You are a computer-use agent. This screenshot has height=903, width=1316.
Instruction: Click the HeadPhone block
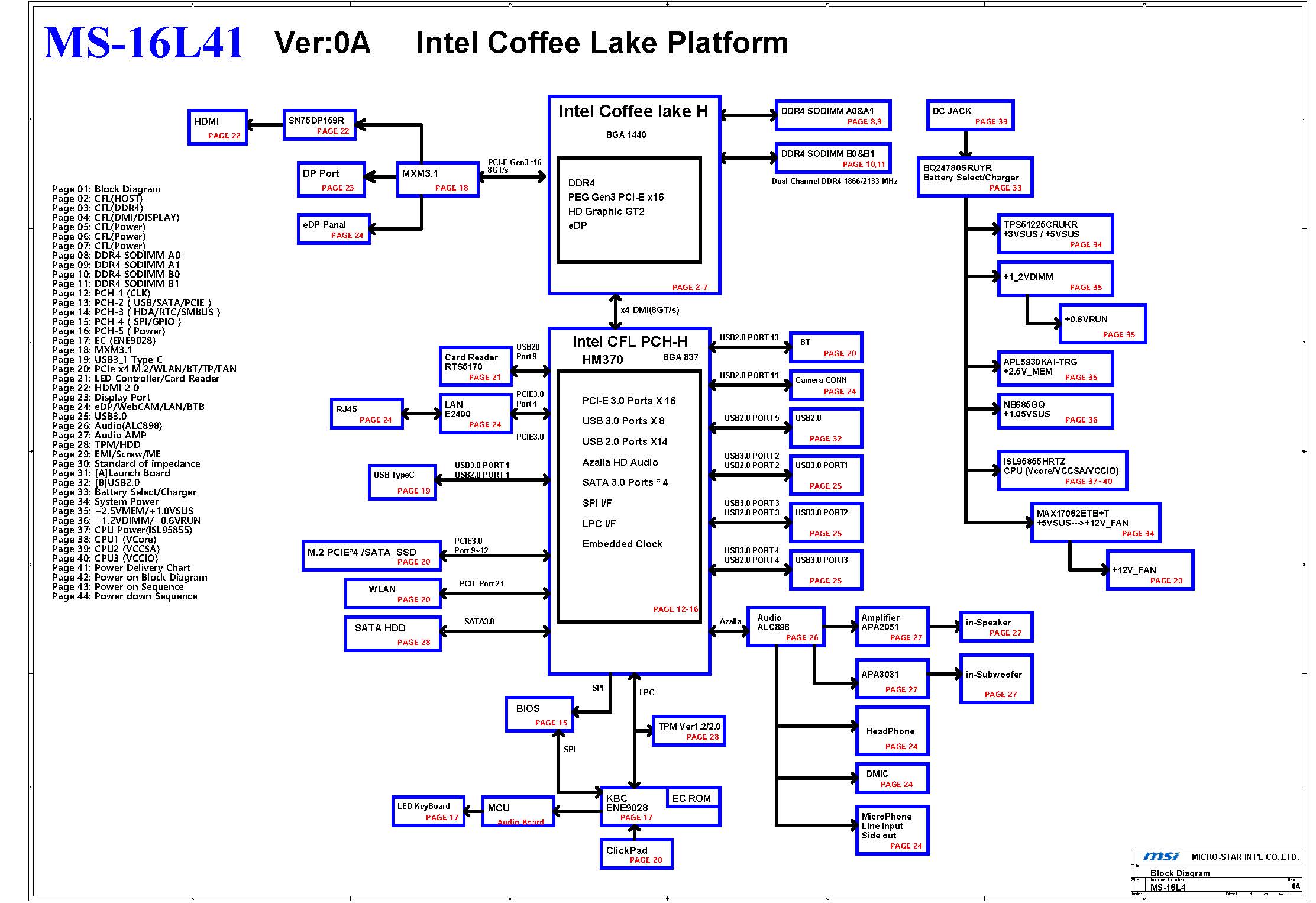(x=893, y=731)
